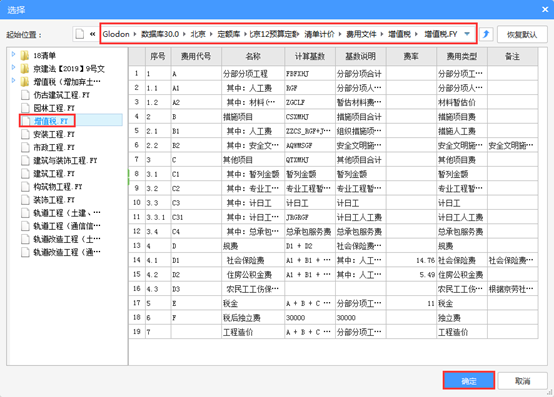This screenshot has width=554, height=397.
Task: Click file icon of 构筑物工程.FY
Action: coord(25,186)
